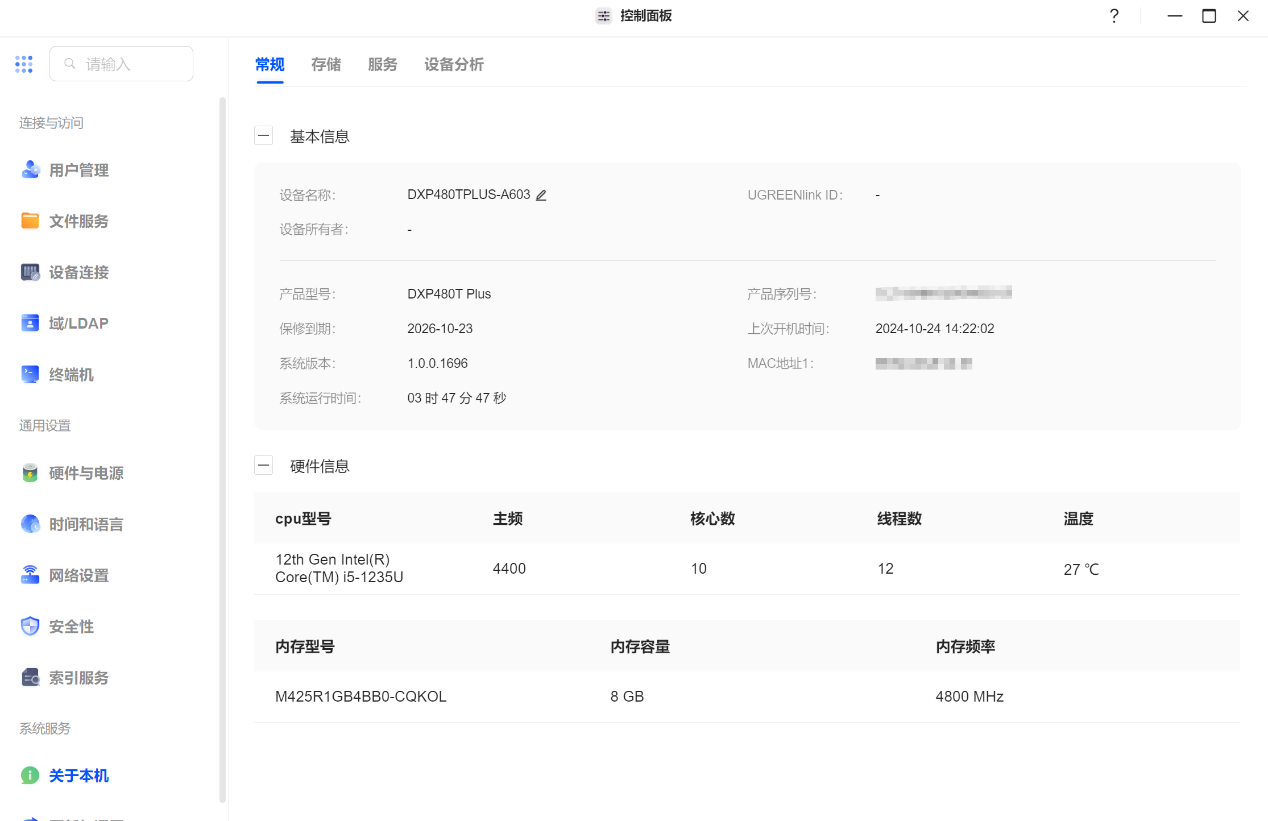
Task: Switch to the 服务 tab
Action: click(x=382, y=65)
